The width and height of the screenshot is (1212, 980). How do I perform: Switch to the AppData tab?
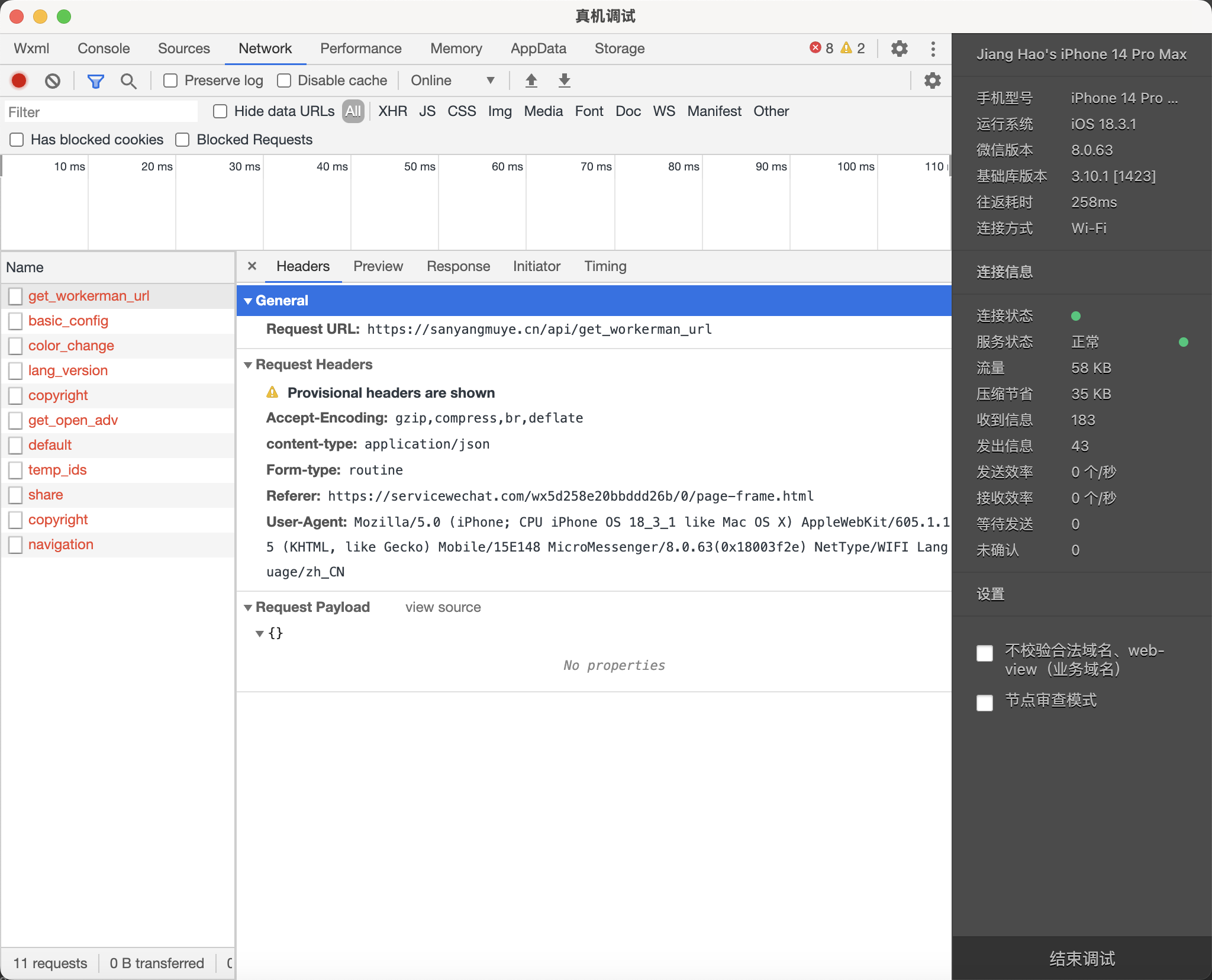(x=539, y=49)
